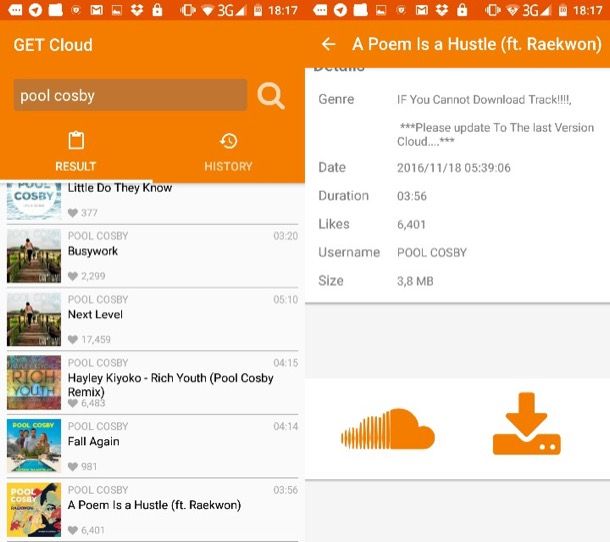Tap Dropbox icon in left status bar
610x542 pixels.
(x=137, y=10)
